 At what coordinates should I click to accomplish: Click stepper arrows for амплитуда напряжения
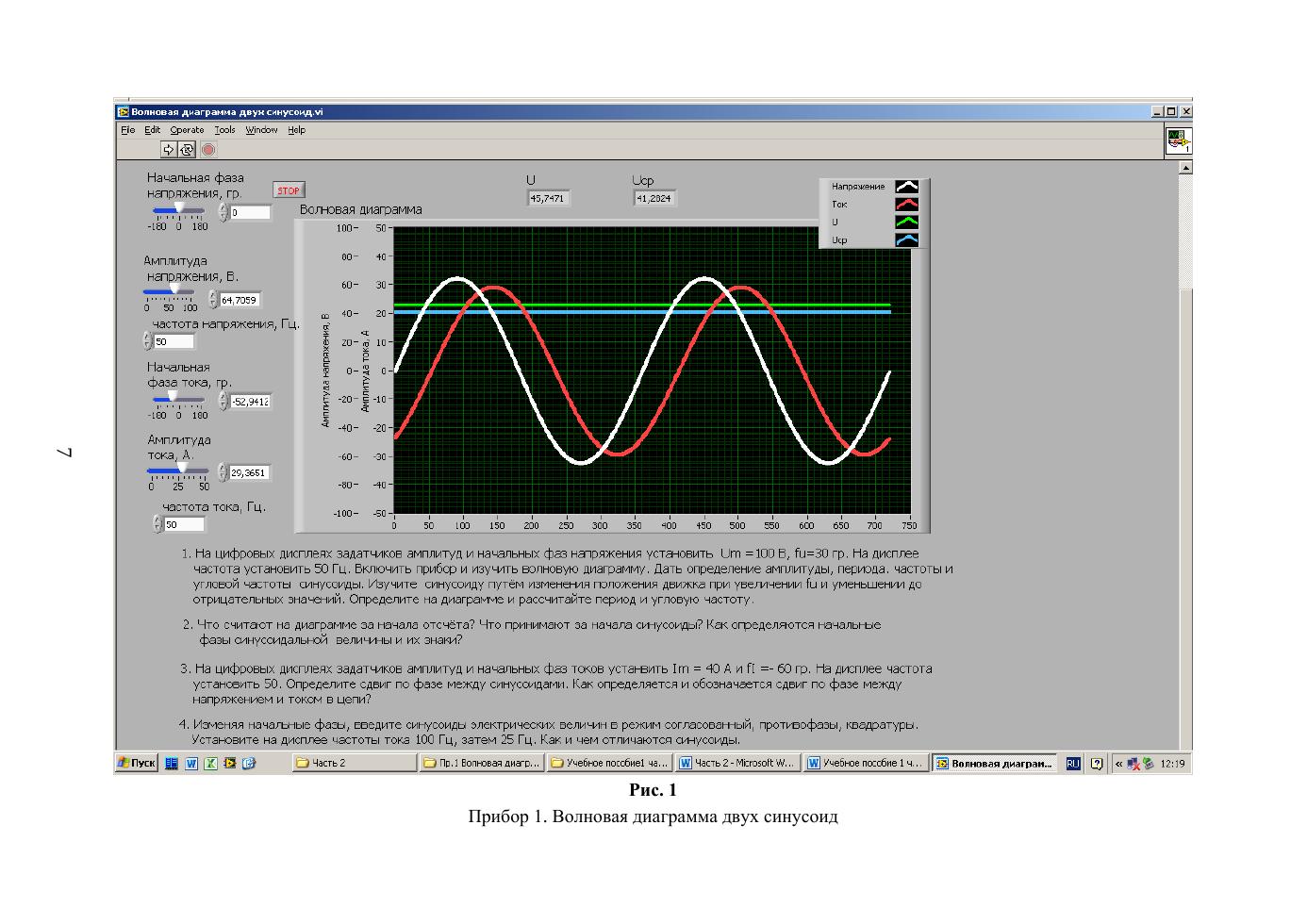coord(213,300)
